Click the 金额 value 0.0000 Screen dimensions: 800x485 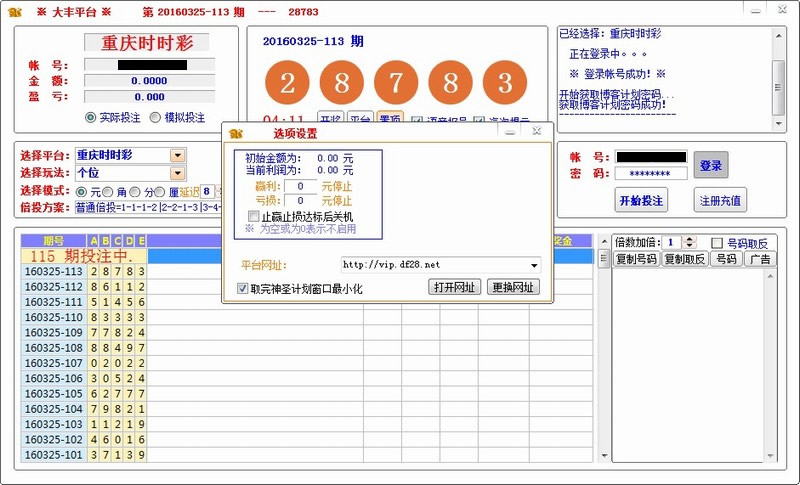coord(149,81)
